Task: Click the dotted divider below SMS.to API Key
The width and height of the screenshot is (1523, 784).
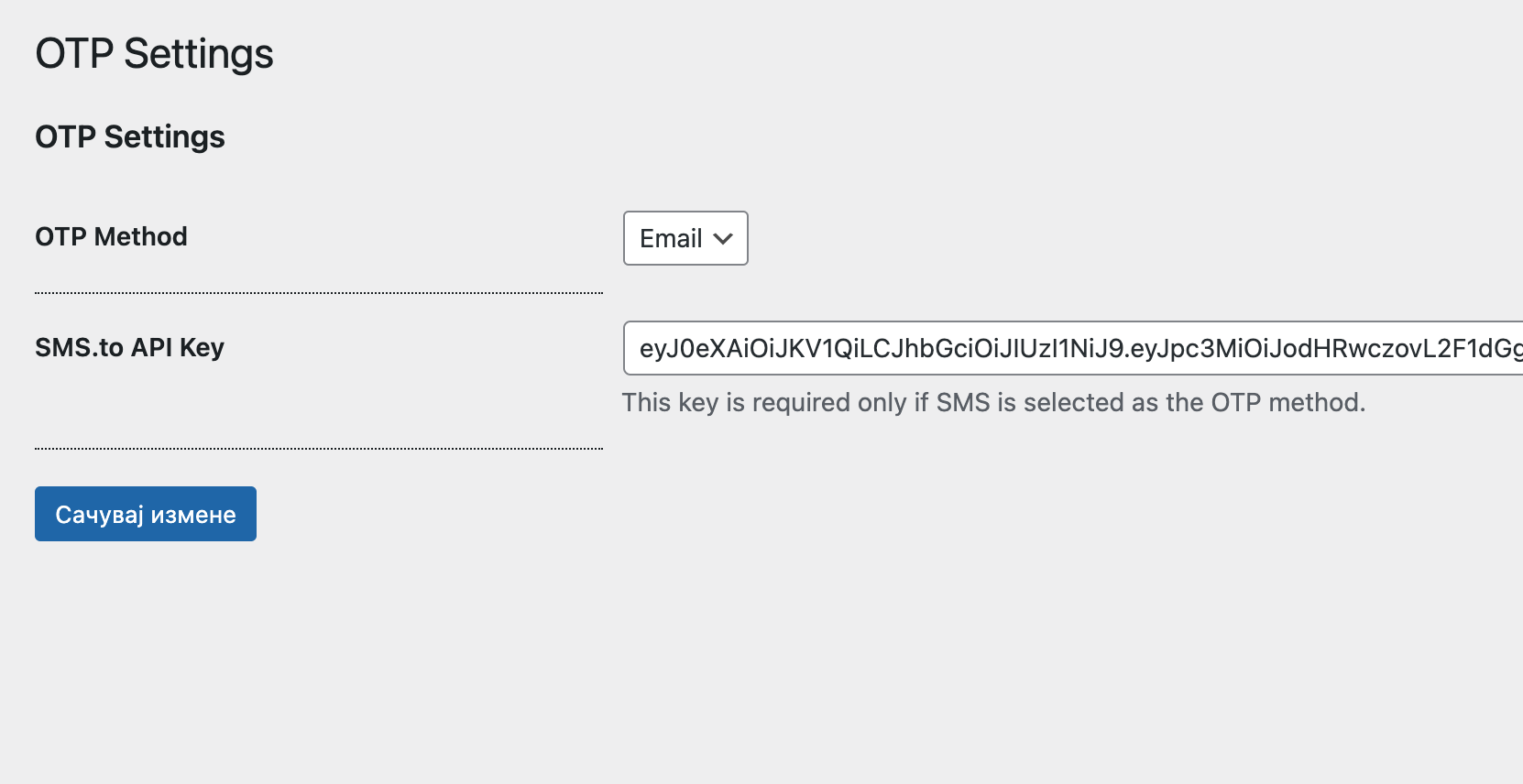Action: pyautogui.click(x=319, y=449)
